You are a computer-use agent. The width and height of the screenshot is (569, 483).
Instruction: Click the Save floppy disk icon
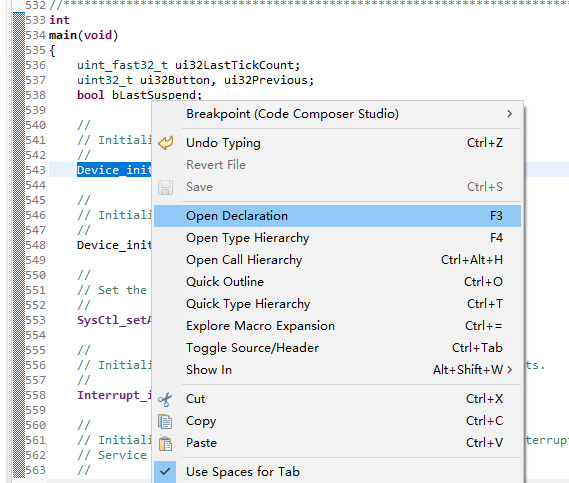(165, 187)
